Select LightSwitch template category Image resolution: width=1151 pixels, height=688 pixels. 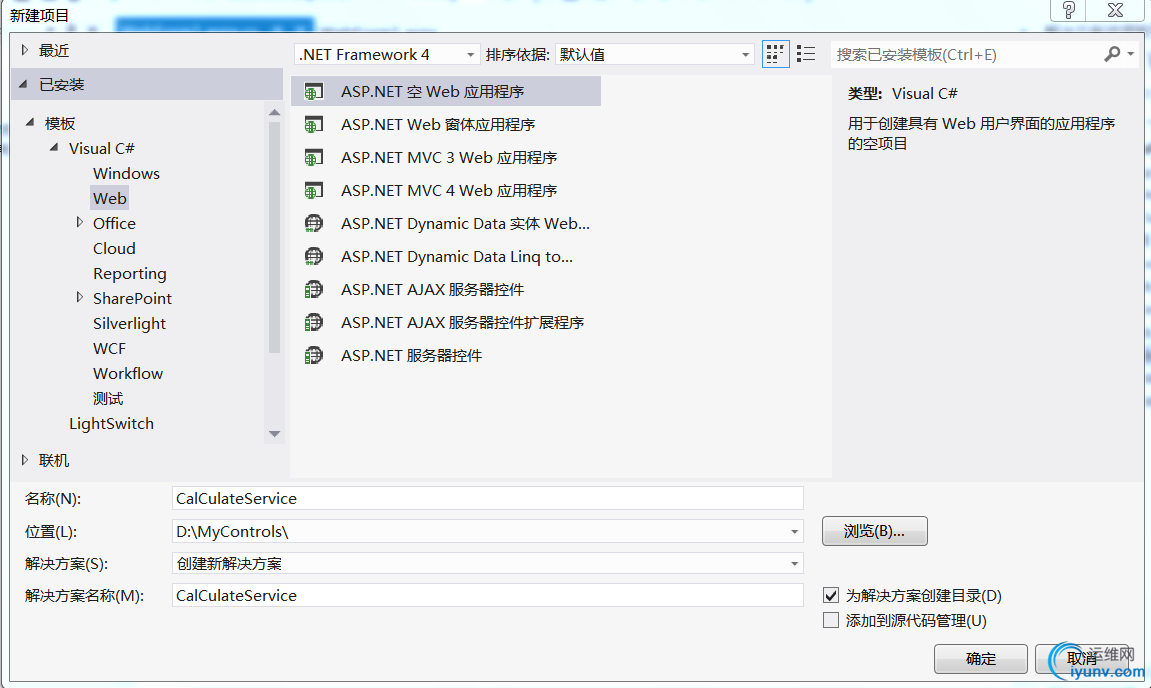112,424
